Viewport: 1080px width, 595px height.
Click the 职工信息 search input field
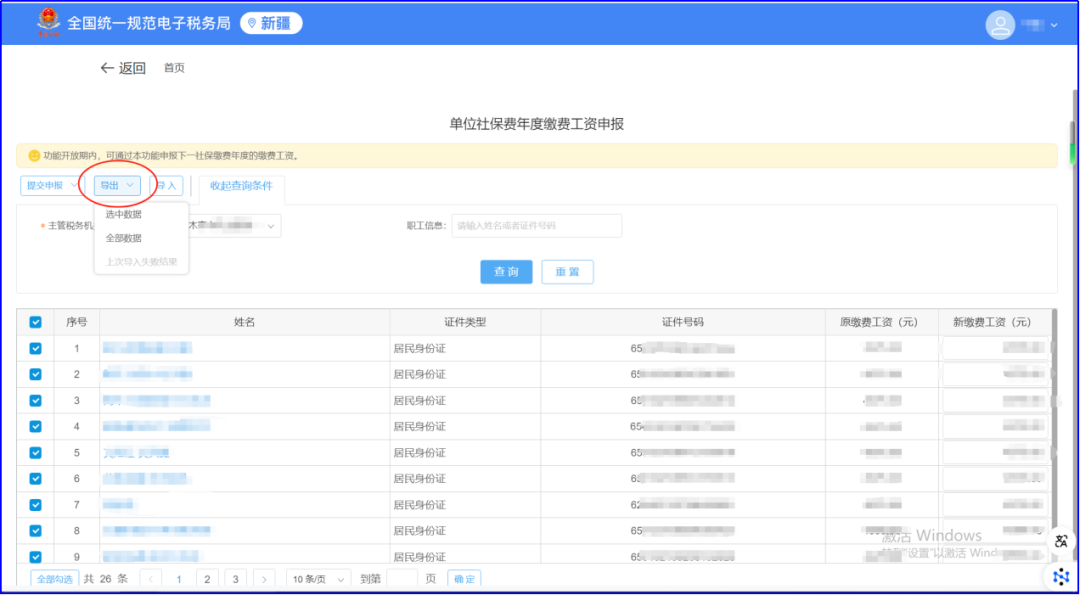click(537, 226)
